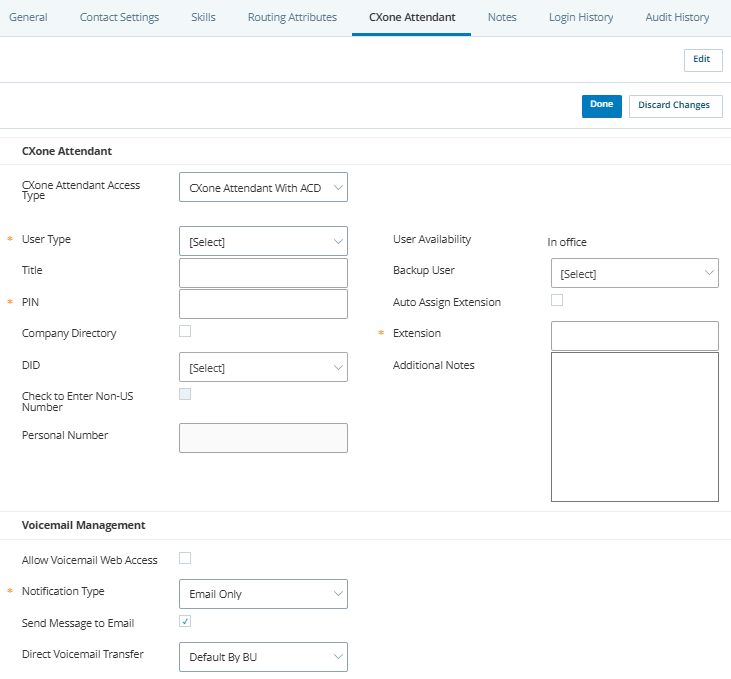This screenshot has width=731, height=679.
Task: Toggle Allow Voicemail Web Access checkbox
Action: coord(185,558)
